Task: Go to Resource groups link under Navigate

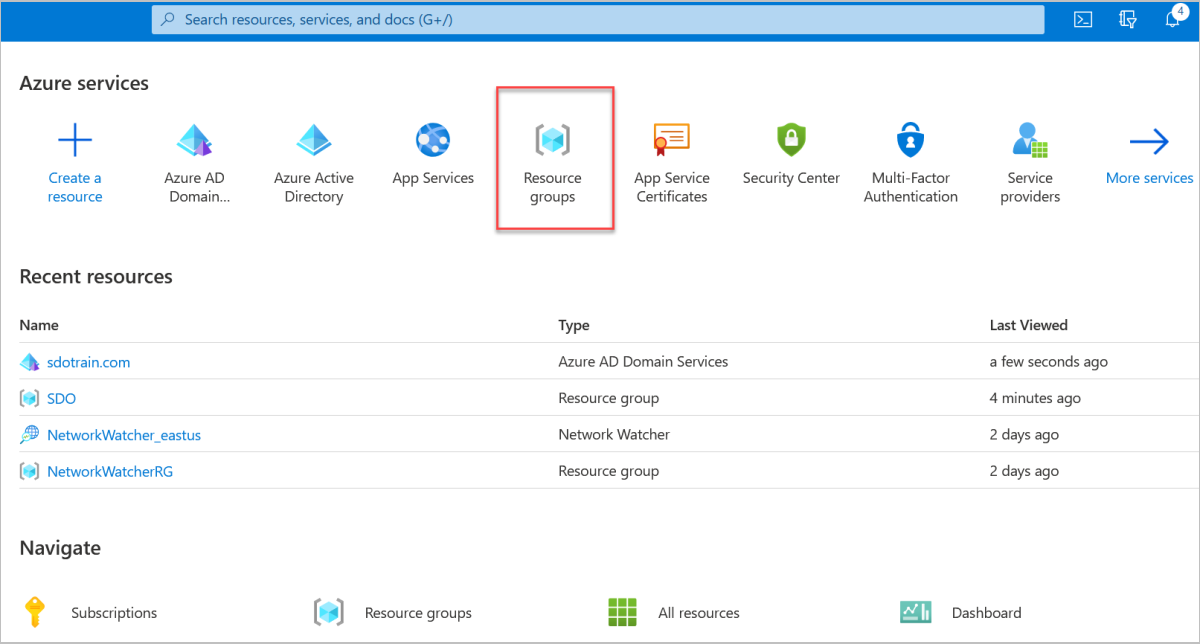Action: point(418,613)
